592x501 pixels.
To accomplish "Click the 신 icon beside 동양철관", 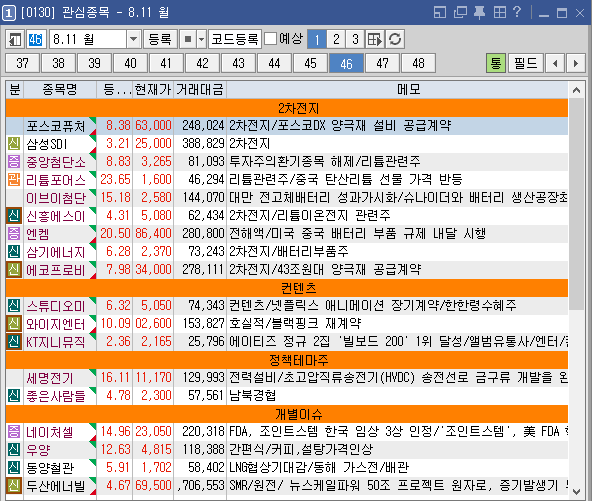I will coord(14,468).
